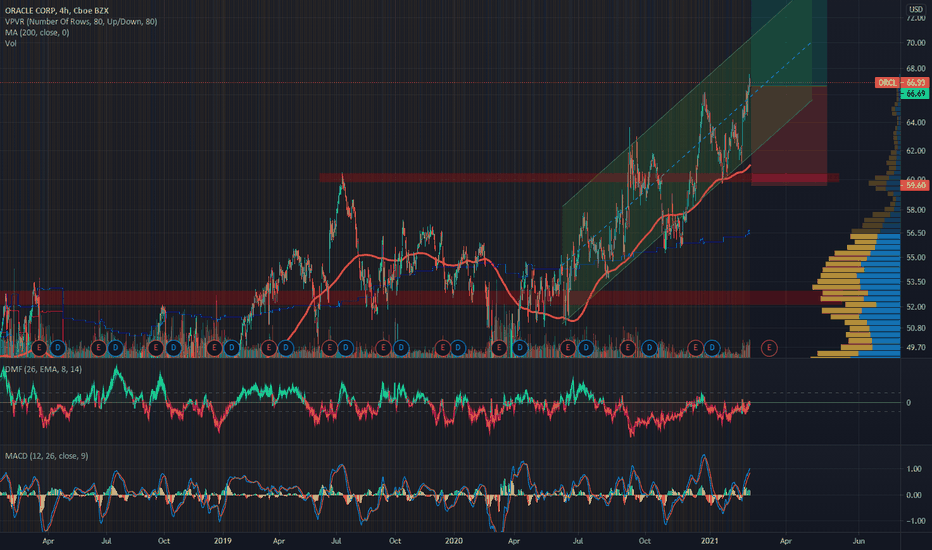Image resolution: width=932 pixels, height=550 pixels.
Task: Open the earnings marker just before 2019
Action: (214, 348)
